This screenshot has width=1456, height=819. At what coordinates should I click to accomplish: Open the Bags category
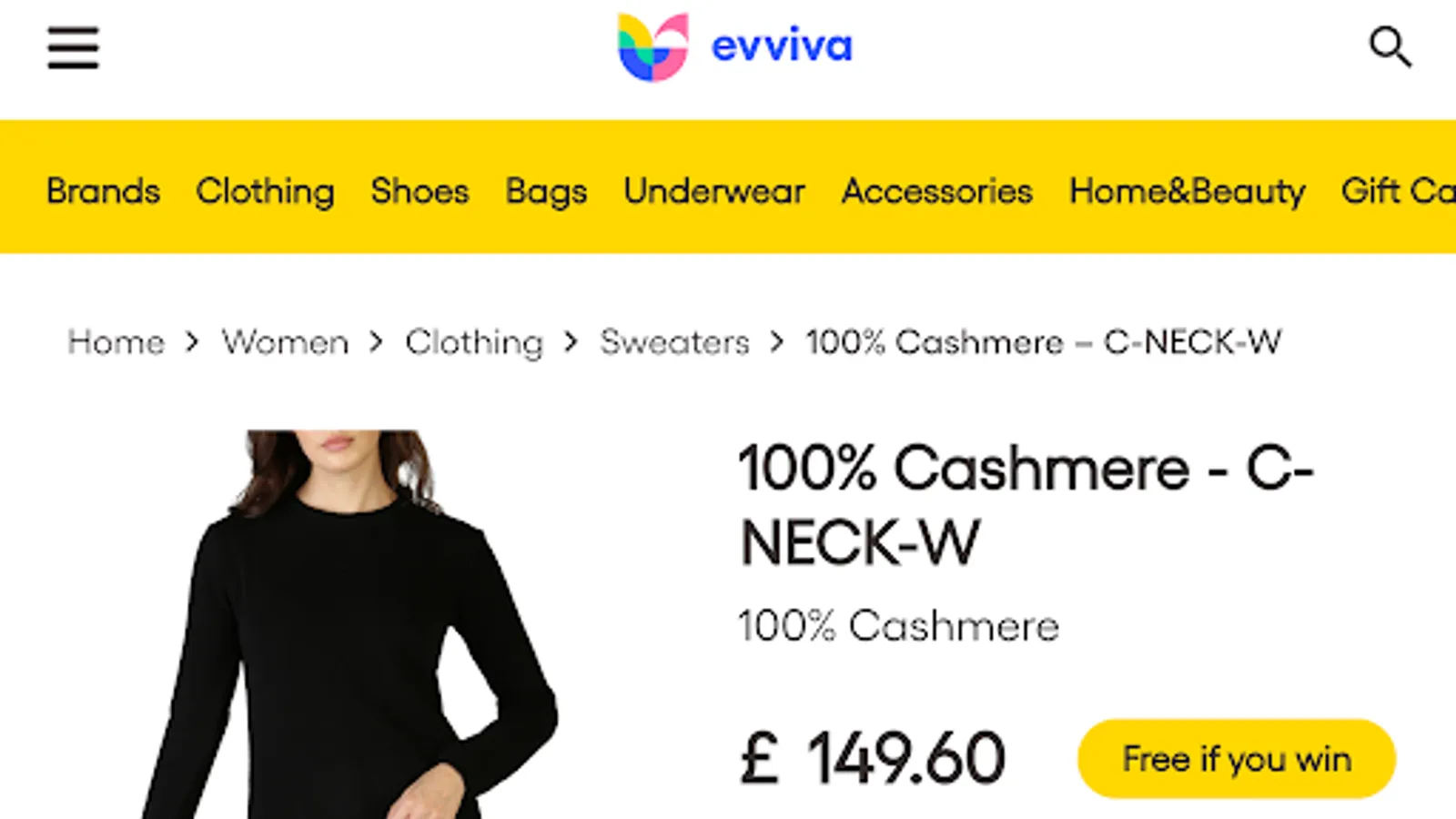coord(546,192)
